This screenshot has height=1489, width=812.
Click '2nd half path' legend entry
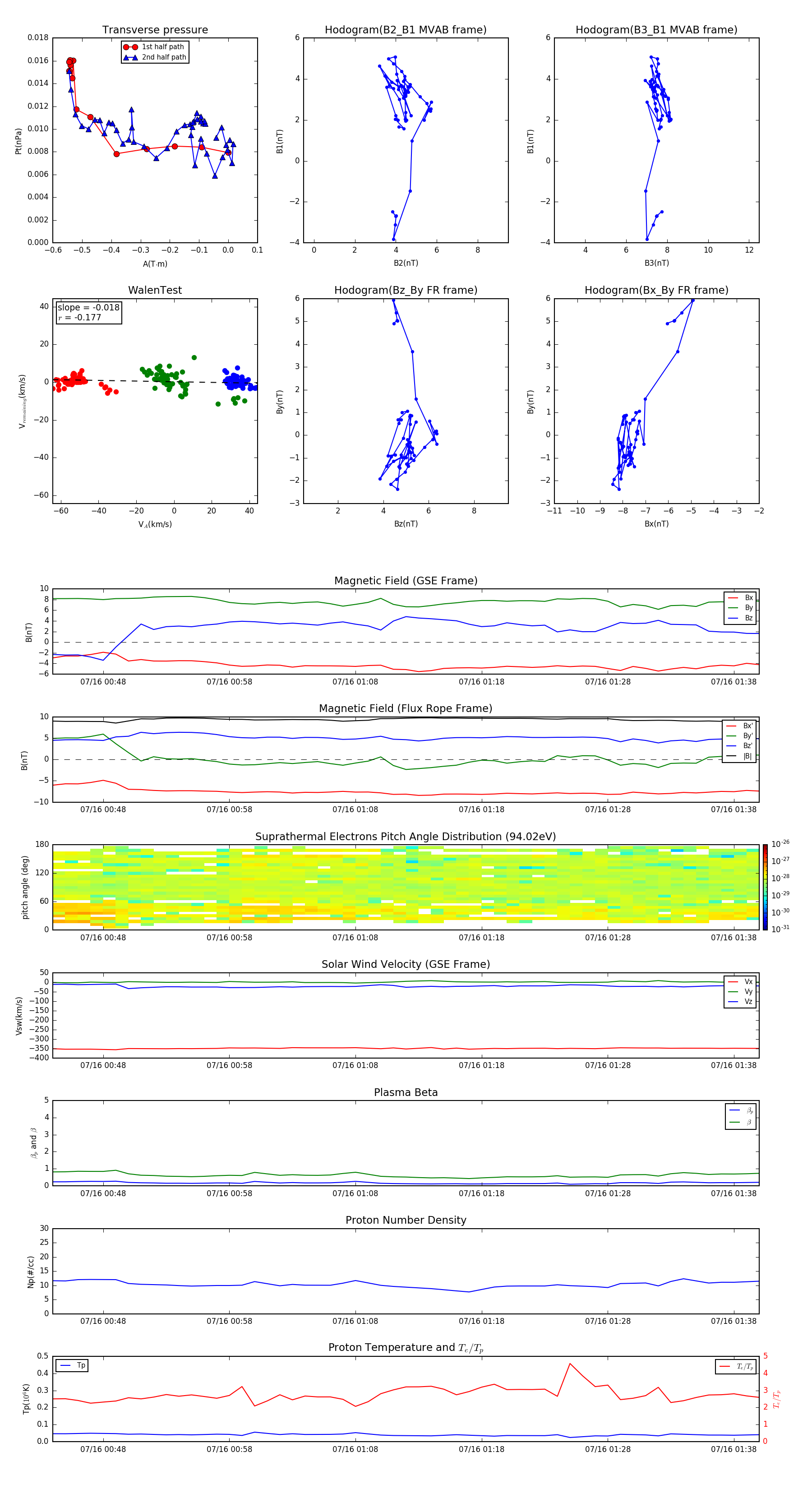coord(155,57)
